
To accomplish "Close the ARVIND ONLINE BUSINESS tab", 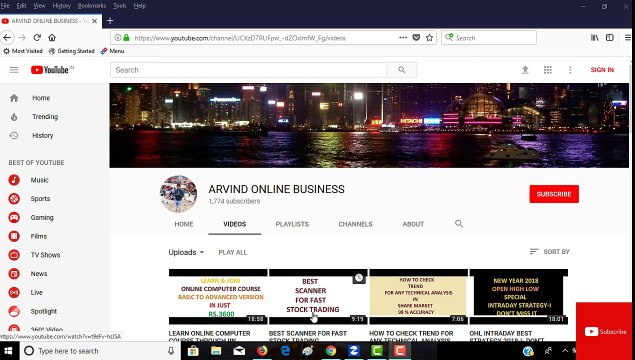I will [x=95, y=21].
